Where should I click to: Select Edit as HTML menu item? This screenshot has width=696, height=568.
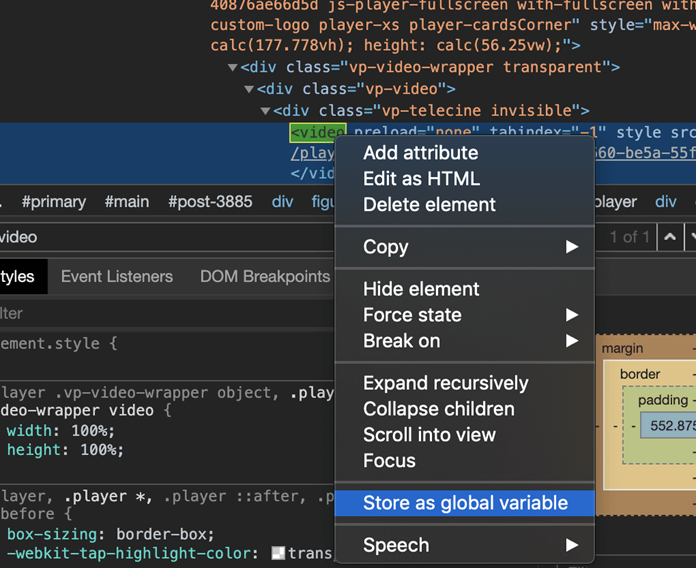[421, 179]
